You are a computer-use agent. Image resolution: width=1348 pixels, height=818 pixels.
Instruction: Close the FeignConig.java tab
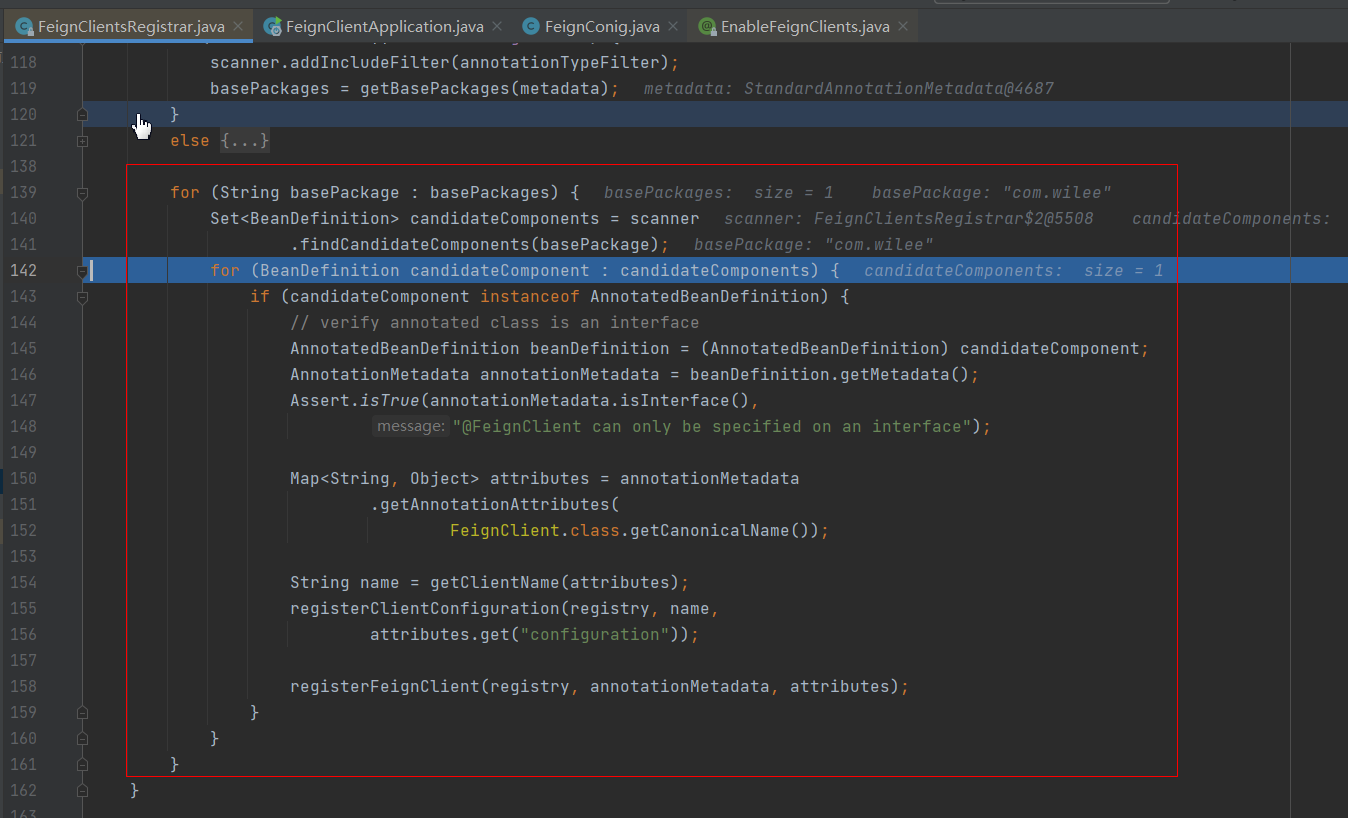(672, 27)
